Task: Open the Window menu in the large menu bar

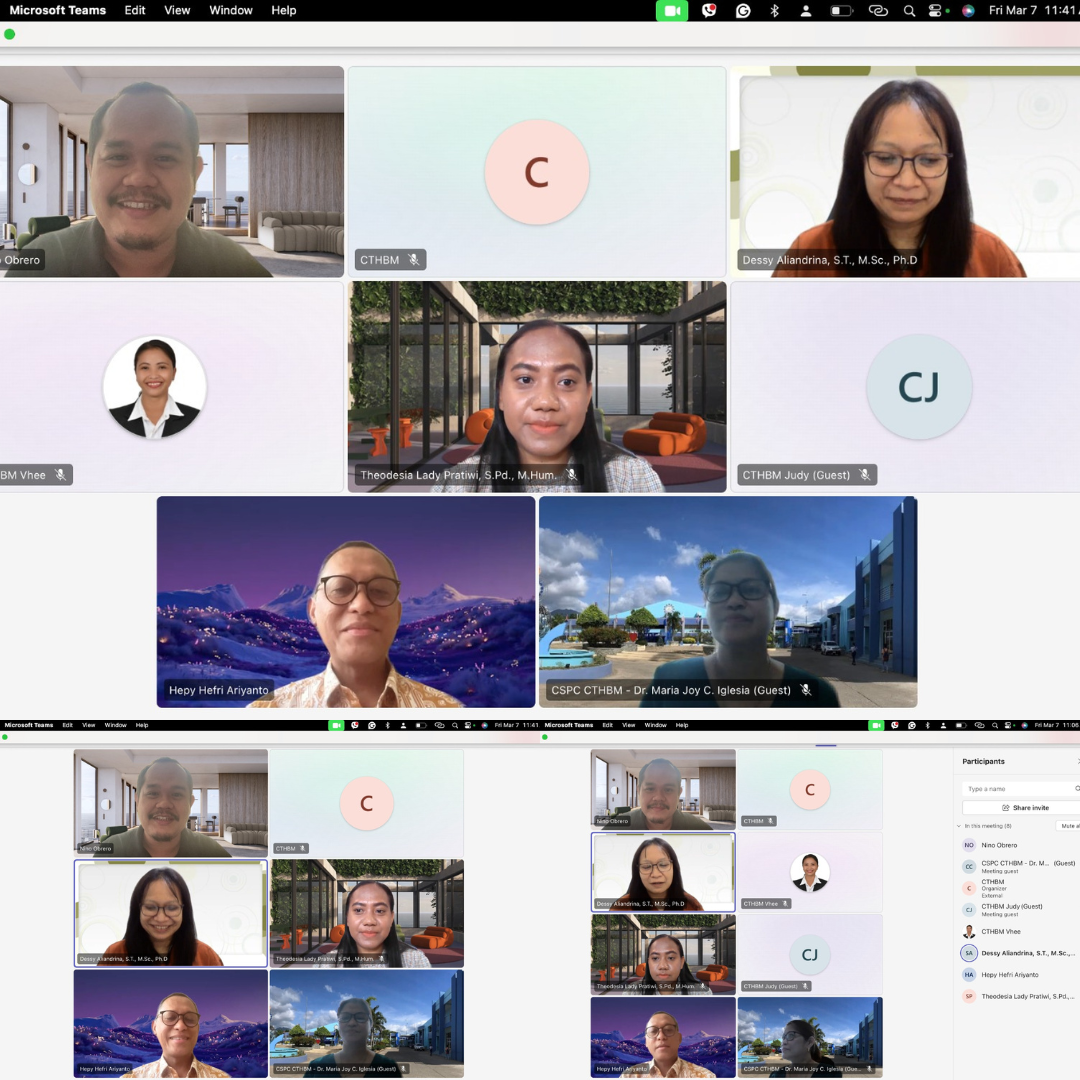Action: (231, 10)
